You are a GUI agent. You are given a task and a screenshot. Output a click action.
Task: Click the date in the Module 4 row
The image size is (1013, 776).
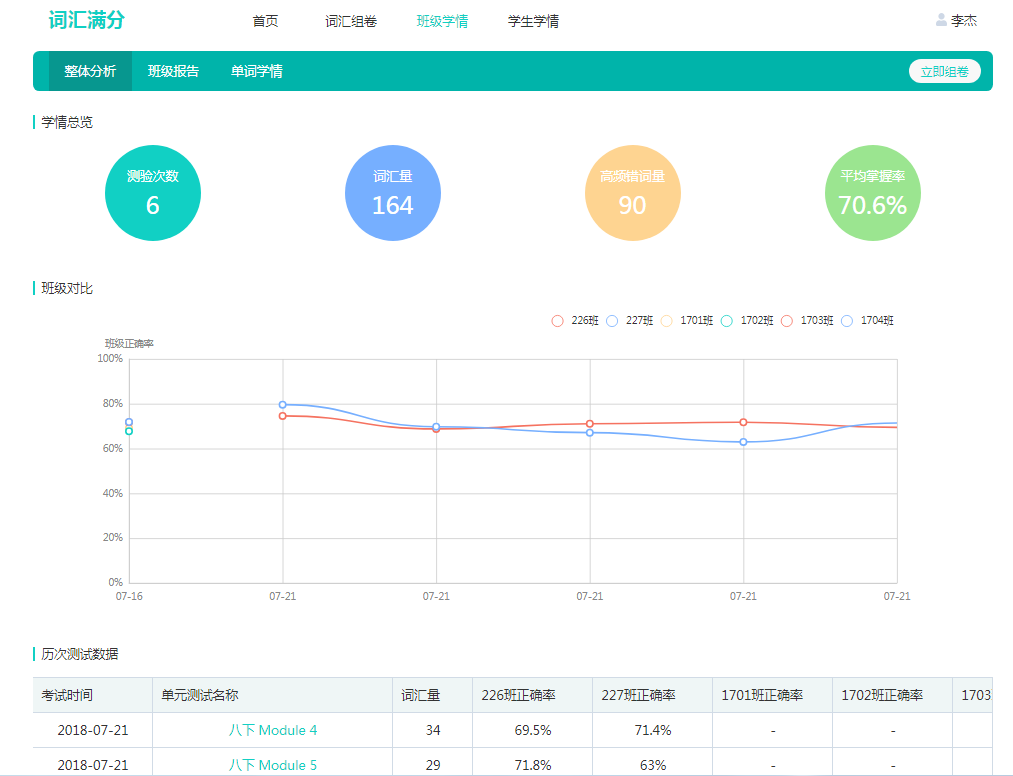93,730
